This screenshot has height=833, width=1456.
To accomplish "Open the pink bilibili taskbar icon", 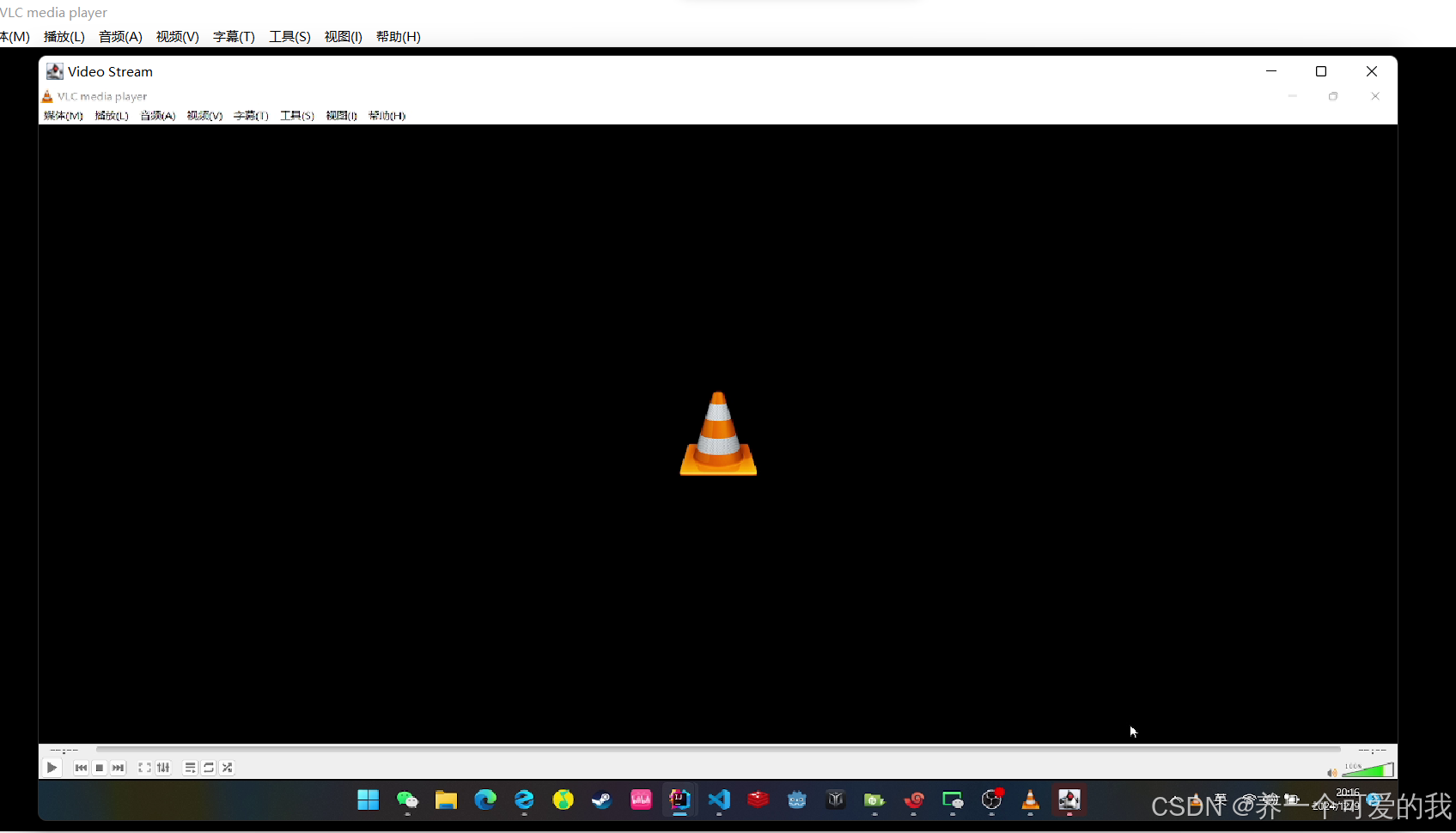I will point(641,800).
